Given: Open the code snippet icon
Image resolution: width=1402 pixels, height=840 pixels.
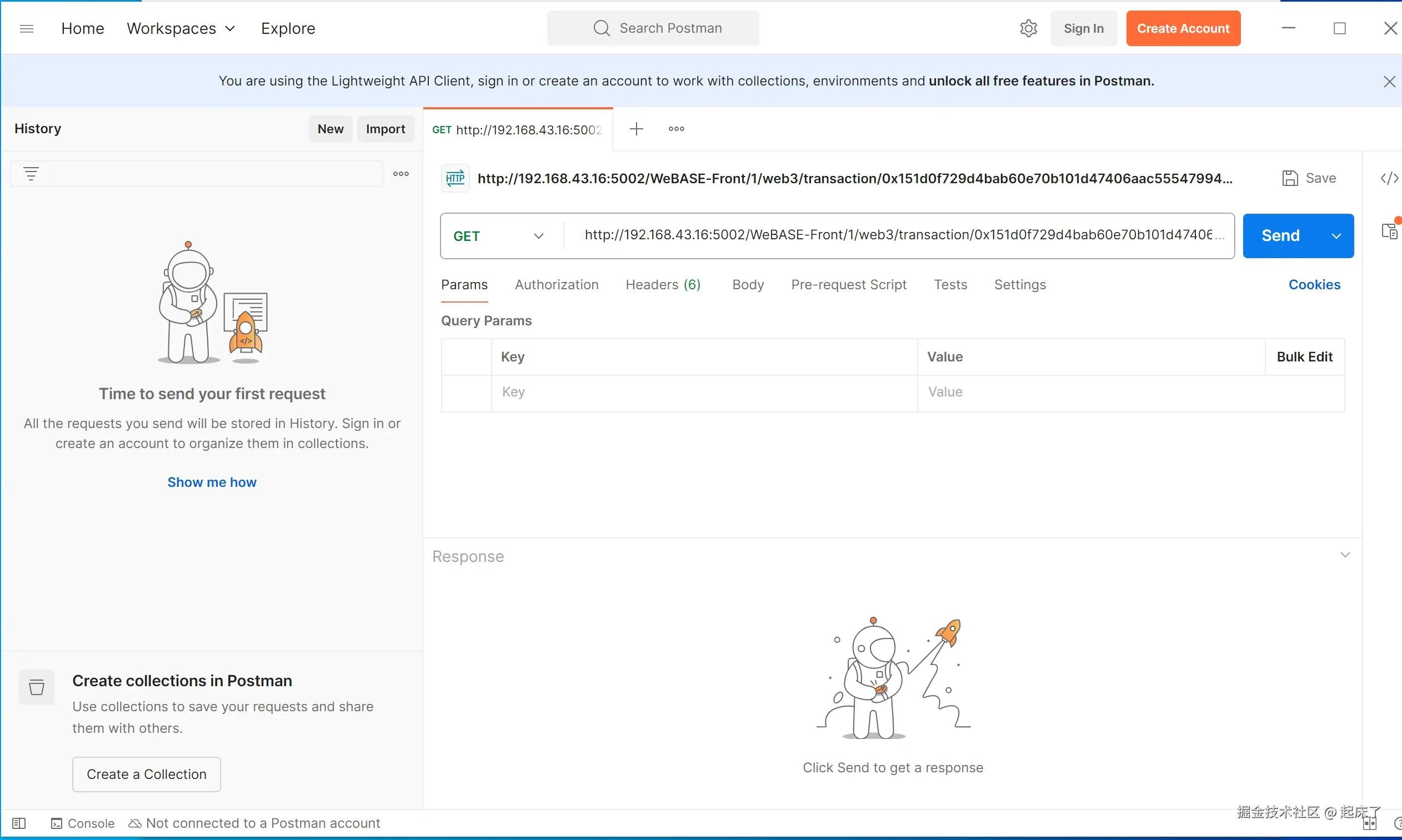Looking at the screenshot, I should (1389, 179).
